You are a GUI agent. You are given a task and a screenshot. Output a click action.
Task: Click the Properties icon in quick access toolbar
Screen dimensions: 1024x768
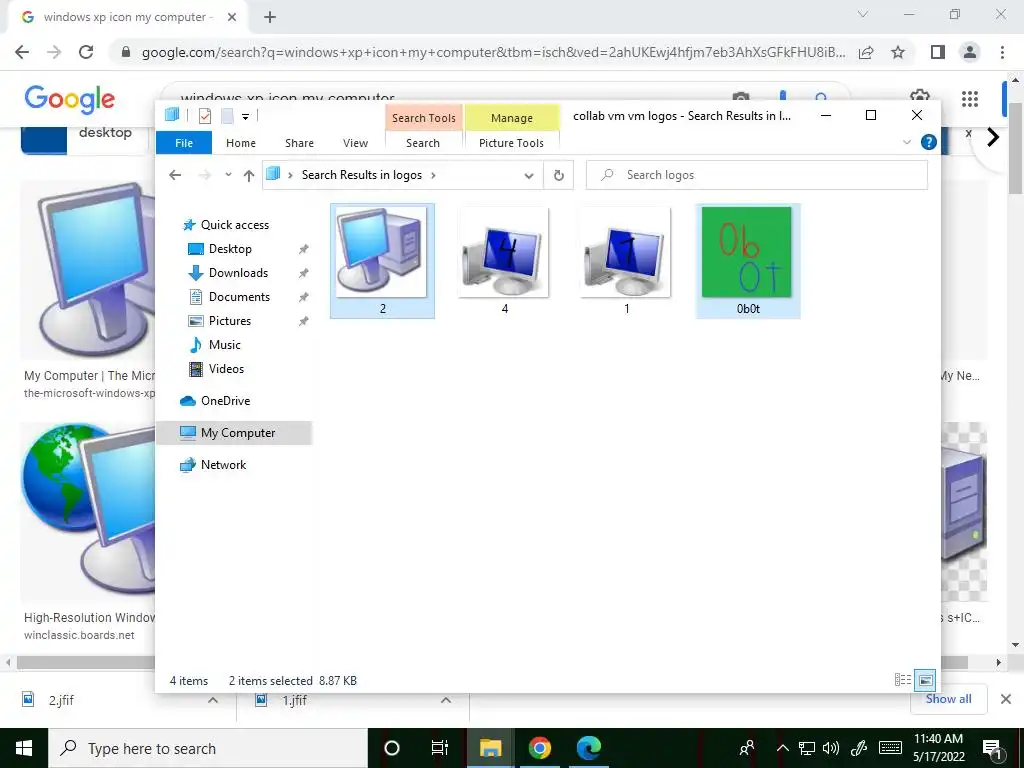[205, 116]
